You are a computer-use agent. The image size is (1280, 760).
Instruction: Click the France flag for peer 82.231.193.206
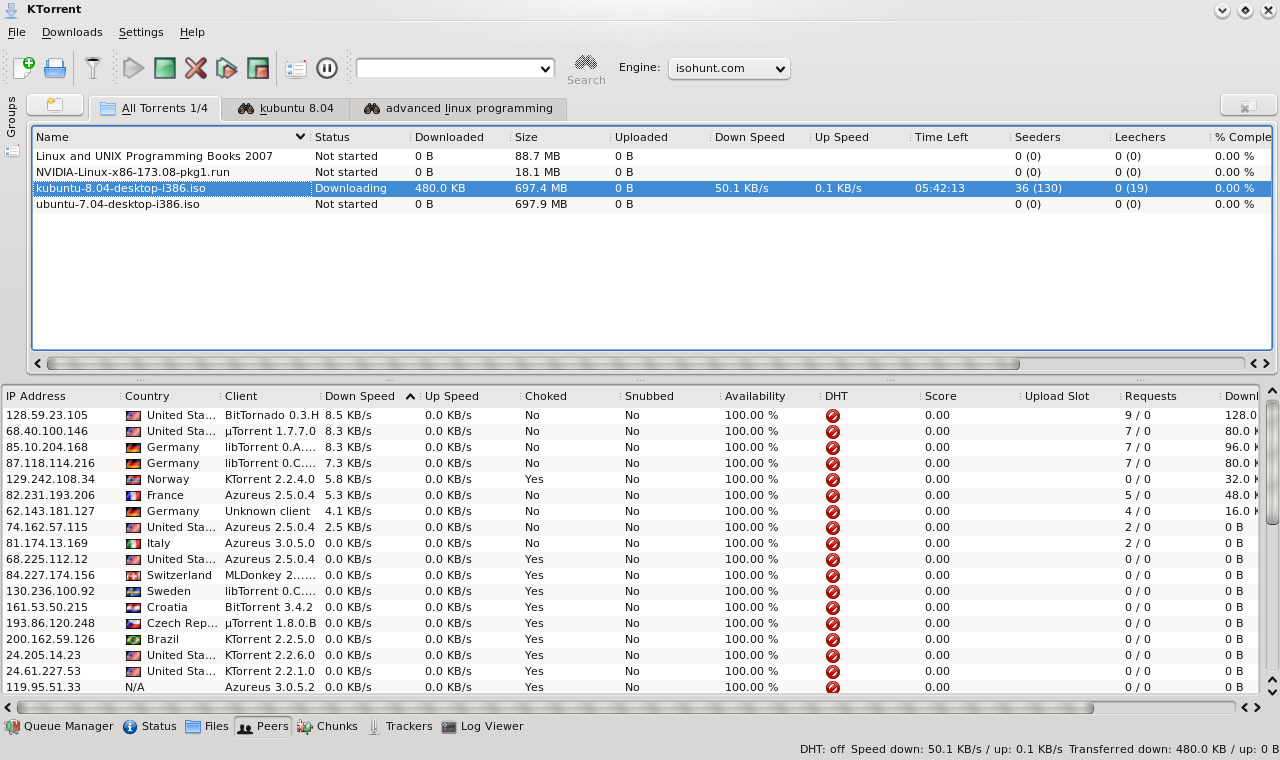tap(133, 495)
